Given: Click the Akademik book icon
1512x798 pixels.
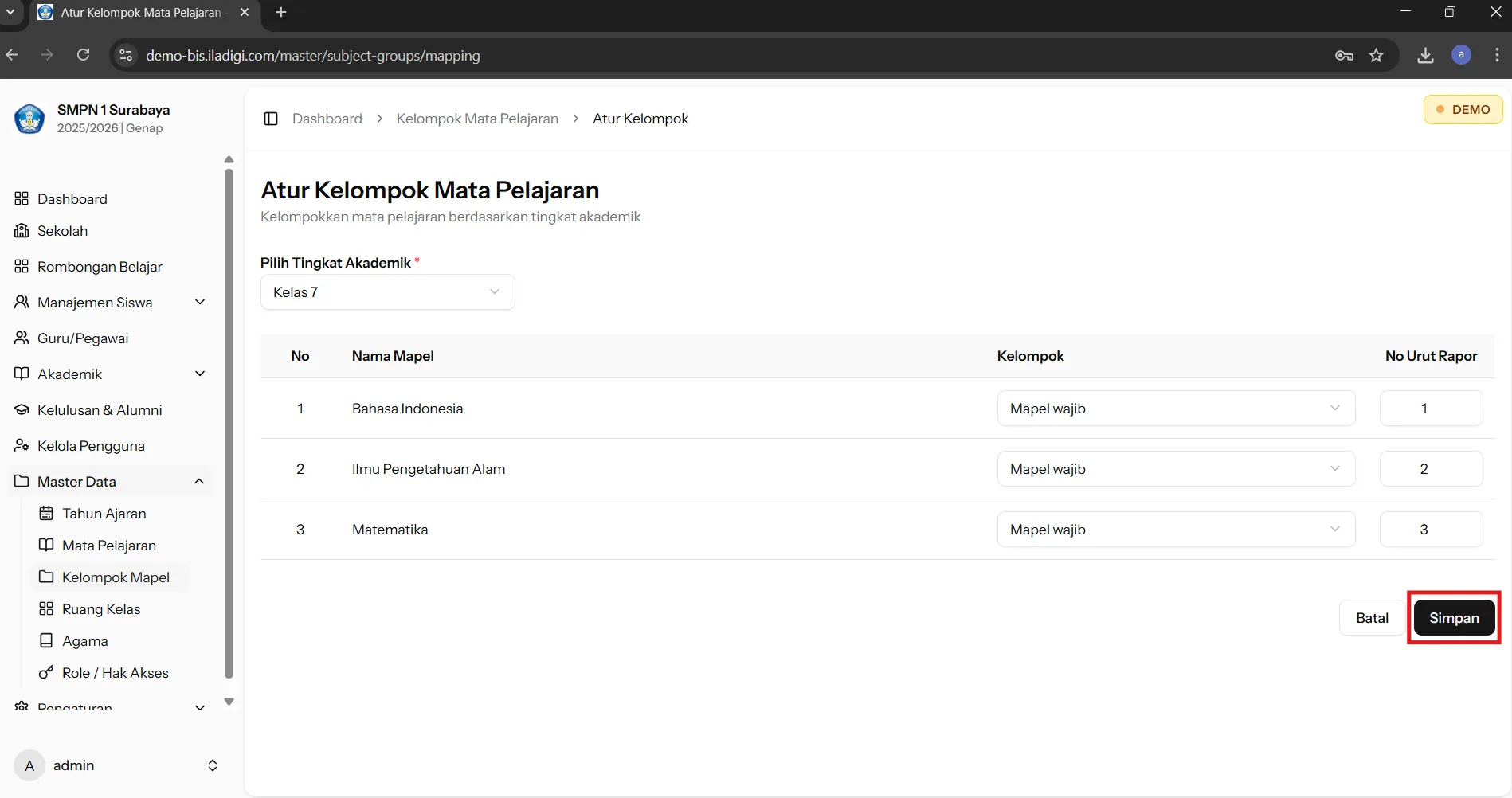Looking at the screenshot, I should pyautogui.click(x=22, y=374).
